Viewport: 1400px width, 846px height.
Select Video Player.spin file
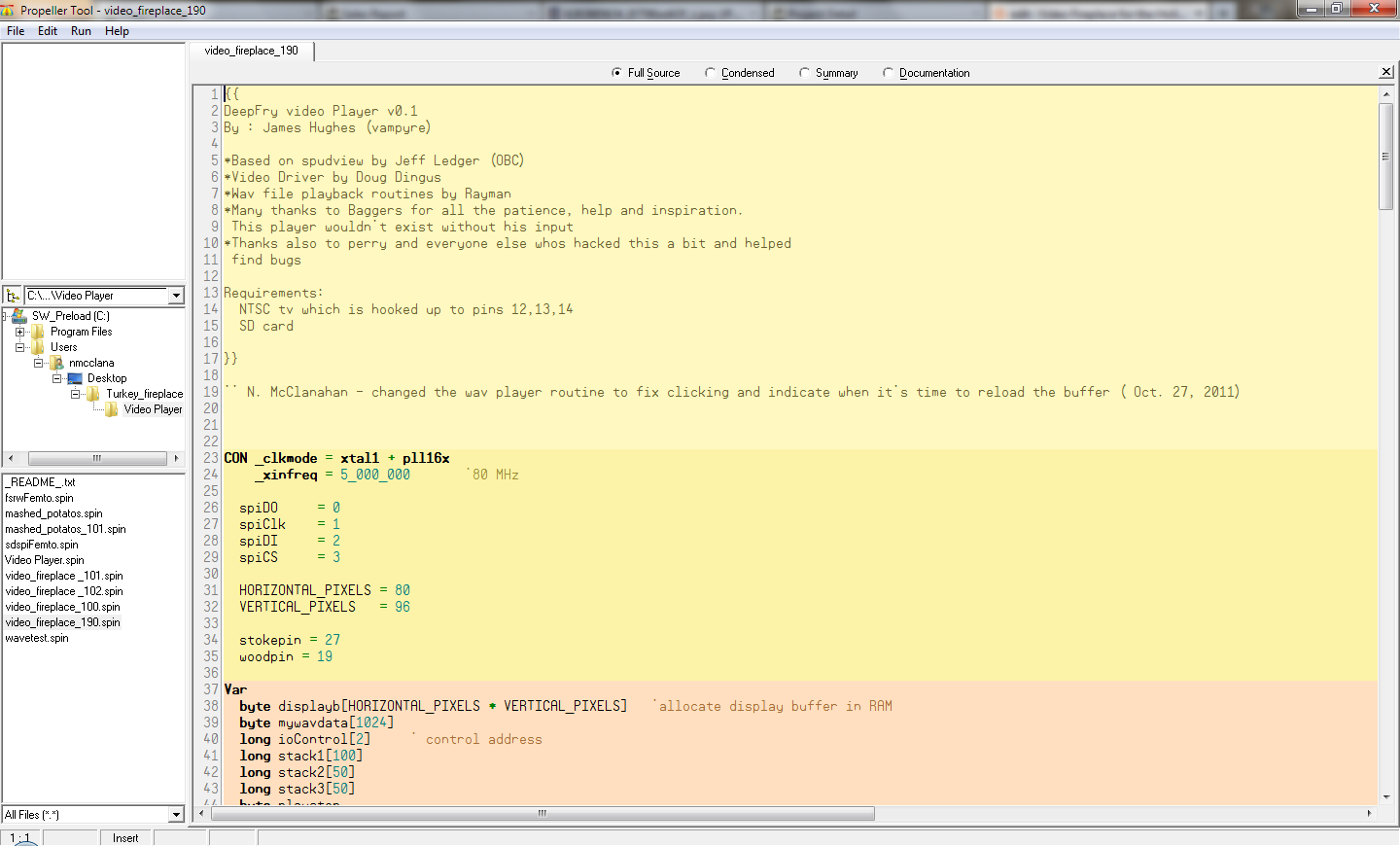coord(45,560)
